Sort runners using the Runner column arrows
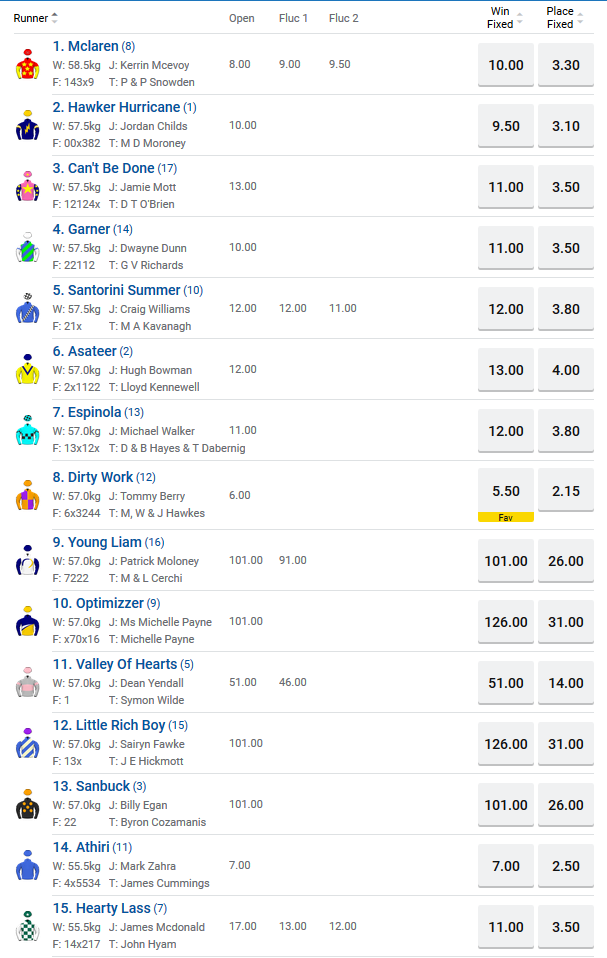Image resolution: width=607 pixels, height=958 pixels. pyautogui.click(x=54, y=18)
